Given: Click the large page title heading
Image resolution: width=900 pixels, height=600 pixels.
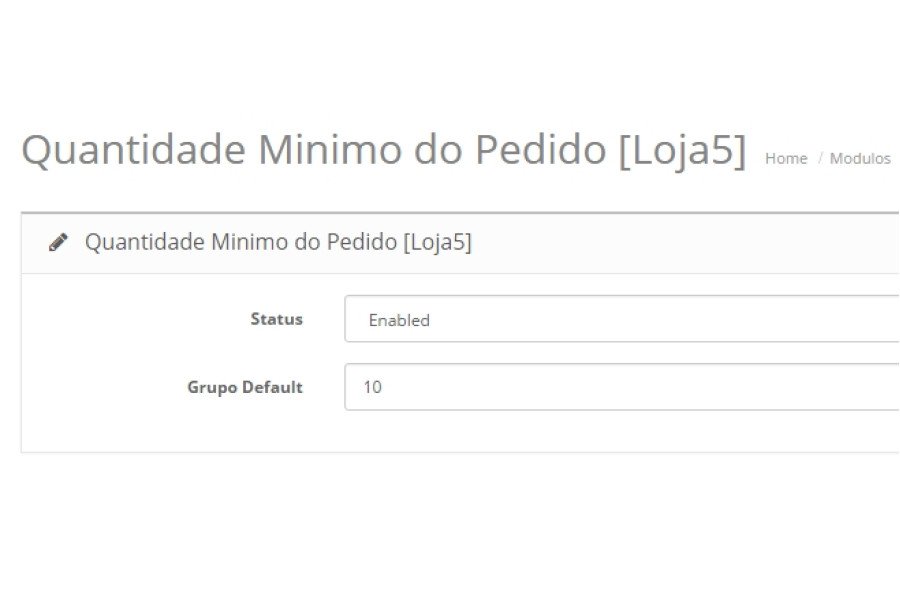Looking at the screenshot, I should (383, 150).
